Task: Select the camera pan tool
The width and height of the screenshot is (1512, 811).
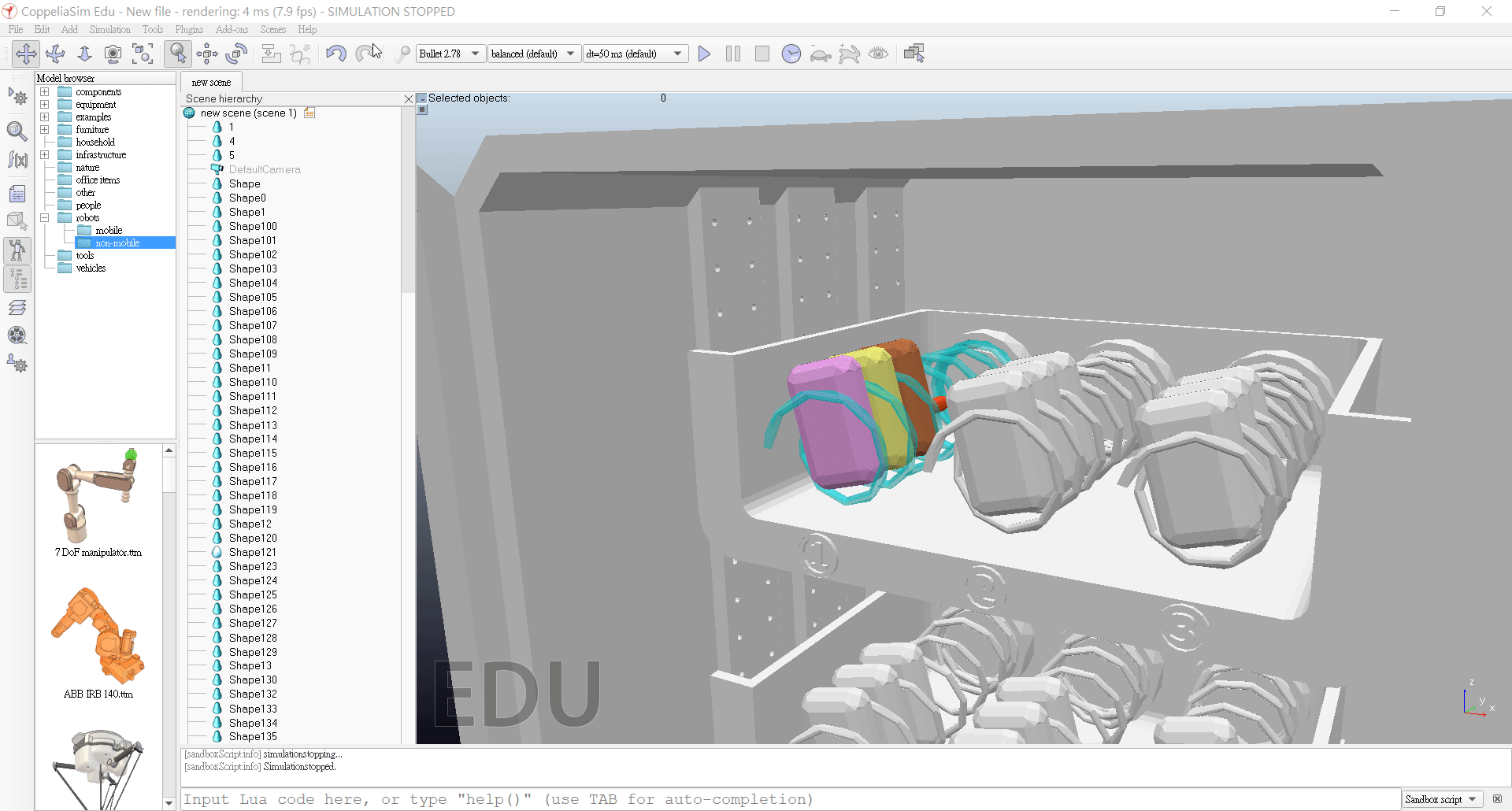Action: [x=26, y=54]
